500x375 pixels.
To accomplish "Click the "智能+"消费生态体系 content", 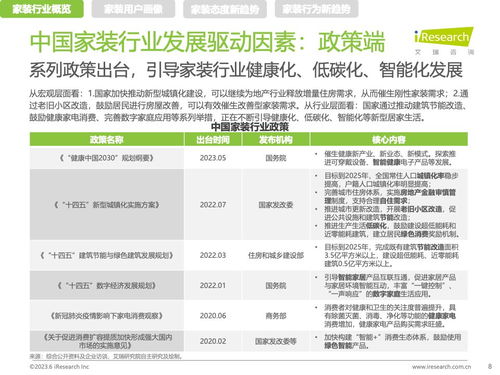I will [389, 341].
